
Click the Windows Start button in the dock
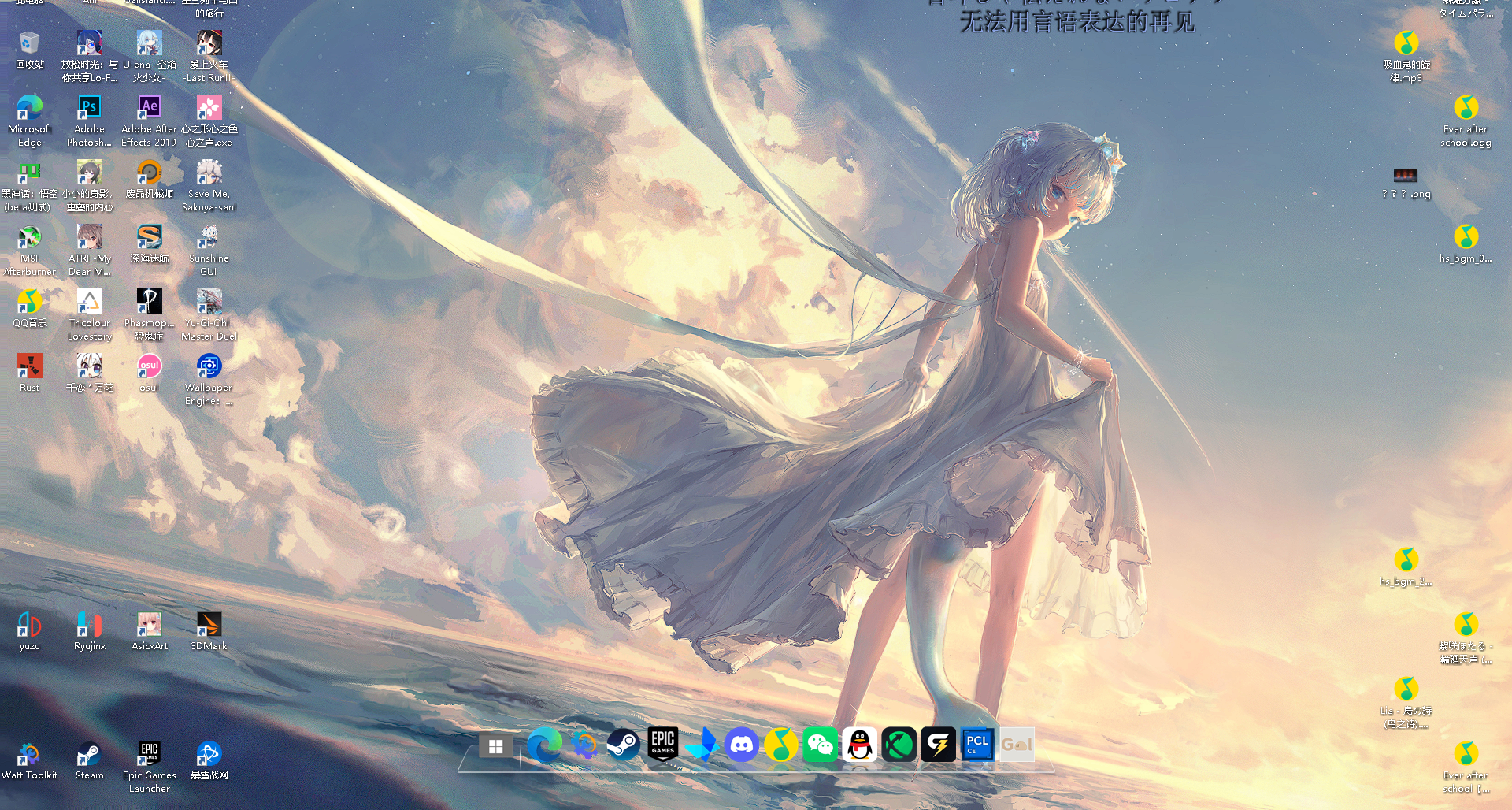pyautogui.click(x=495, y=746)
